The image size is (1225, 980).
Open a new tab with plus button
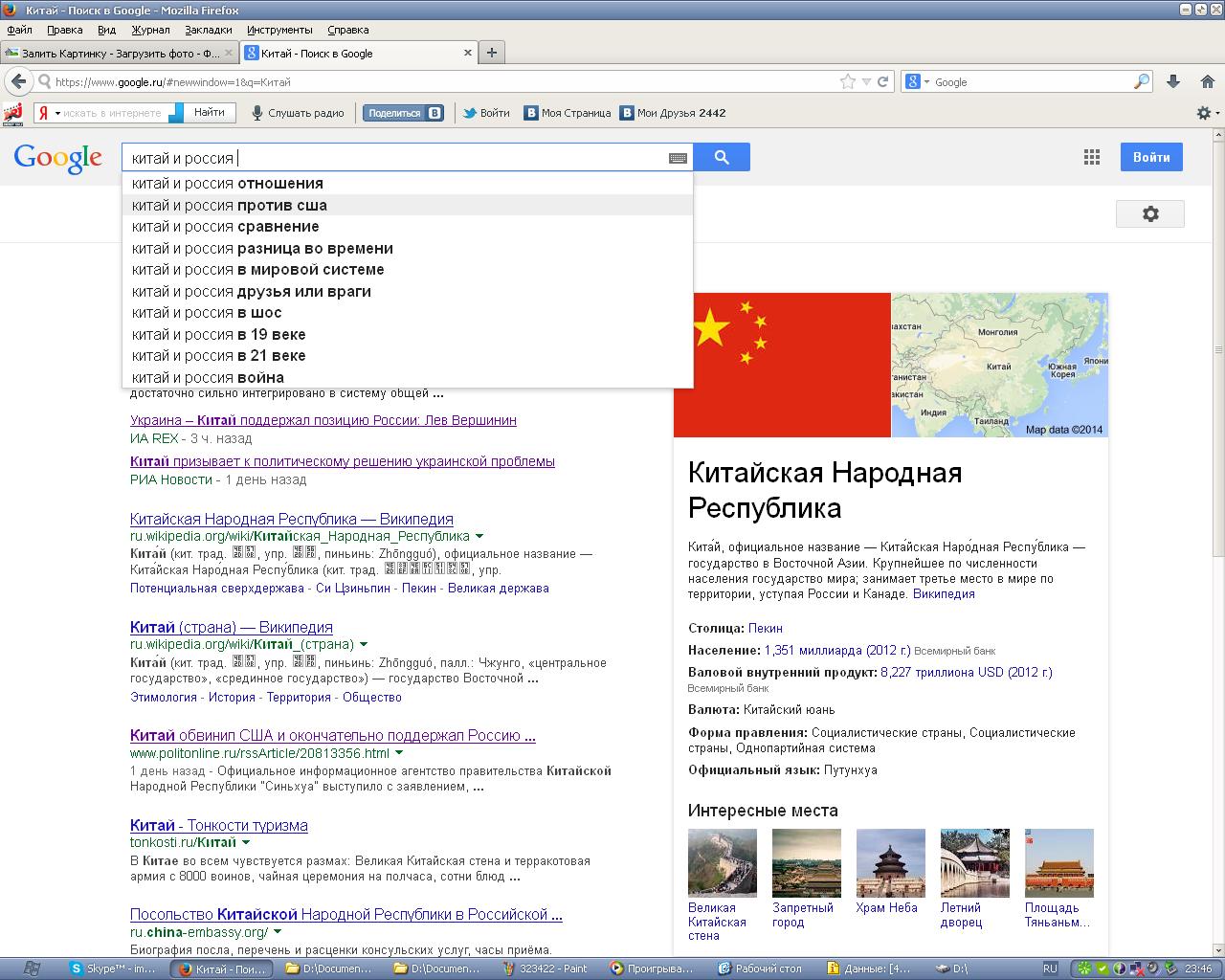pos(492,53)
